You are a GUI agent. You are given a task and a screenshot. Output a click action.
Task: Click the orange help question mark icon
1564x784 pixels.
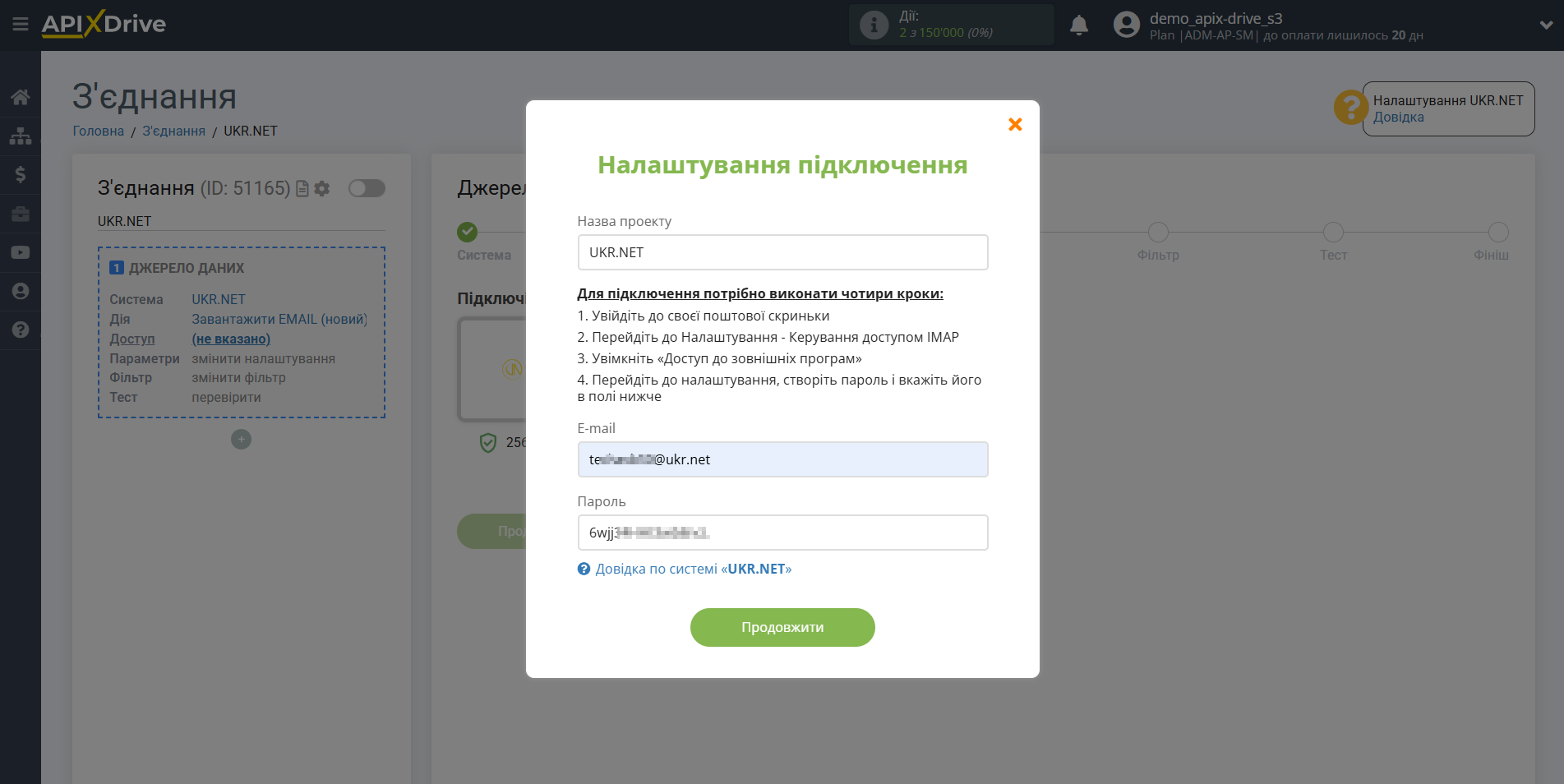1350,107
